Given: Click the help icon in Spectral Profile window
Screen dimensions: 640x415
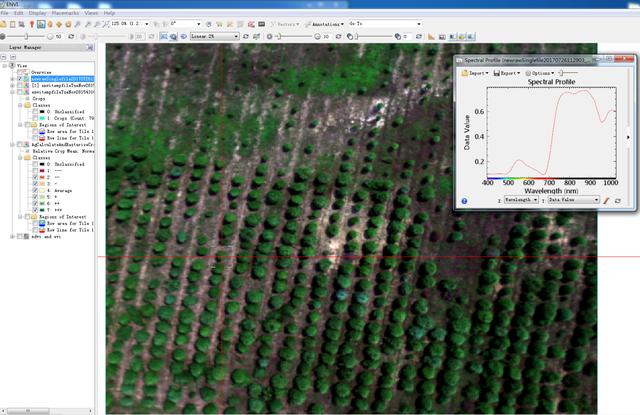Looking at the screenshot, I should tap(465, 200).
